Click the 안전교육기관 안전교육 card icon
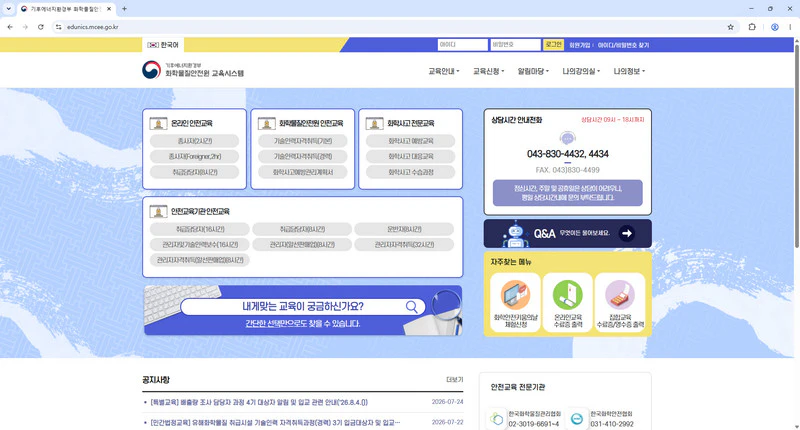The image size is (800, 430). tap(158, 211)
